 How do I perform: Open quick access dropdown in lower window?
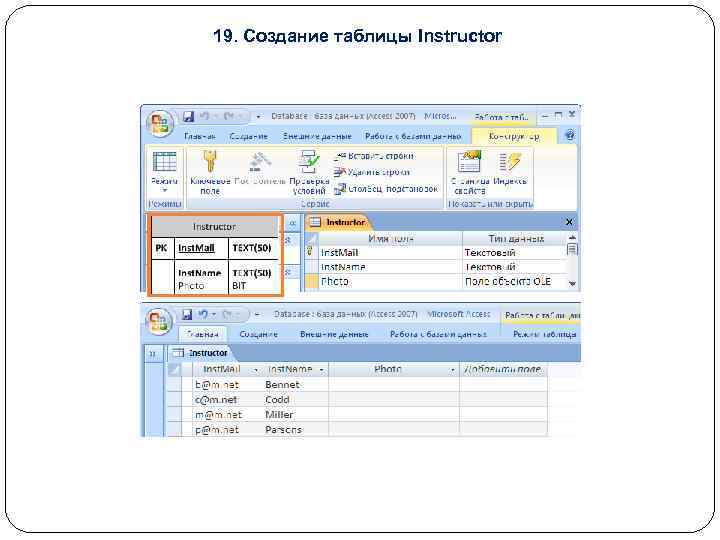pos(257,315)
